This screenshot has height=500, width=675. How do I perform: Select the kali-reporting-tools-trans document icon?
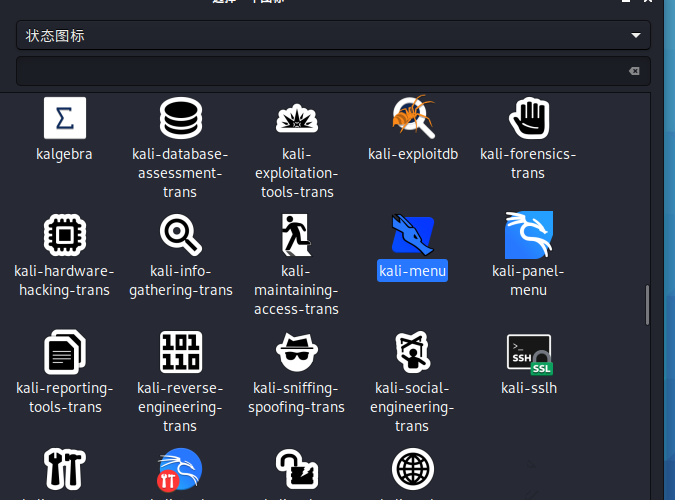pyautogui.click(x=65, y=352)
